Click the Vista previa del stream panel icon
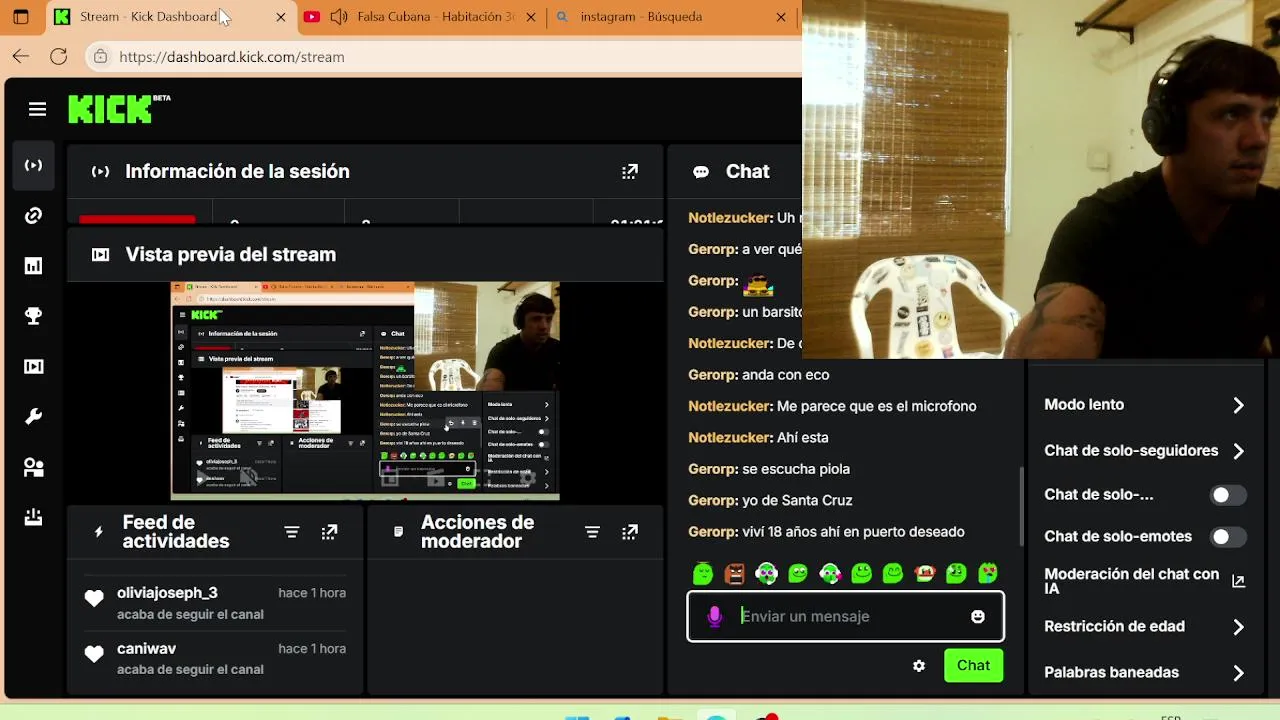 pos(100,255)
